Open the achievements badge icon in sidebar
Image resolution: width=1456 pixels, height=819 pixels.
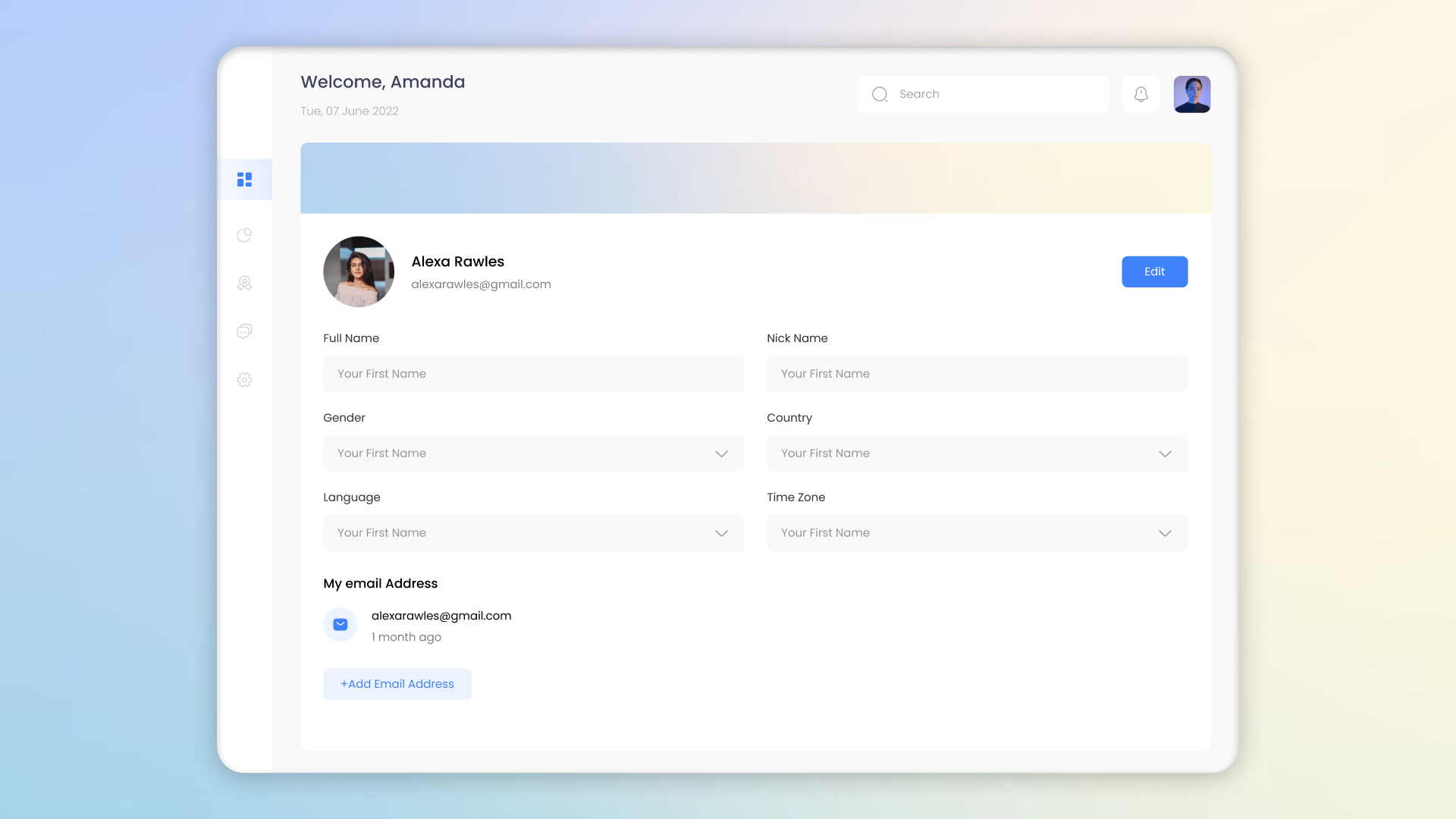pos(244,283)
